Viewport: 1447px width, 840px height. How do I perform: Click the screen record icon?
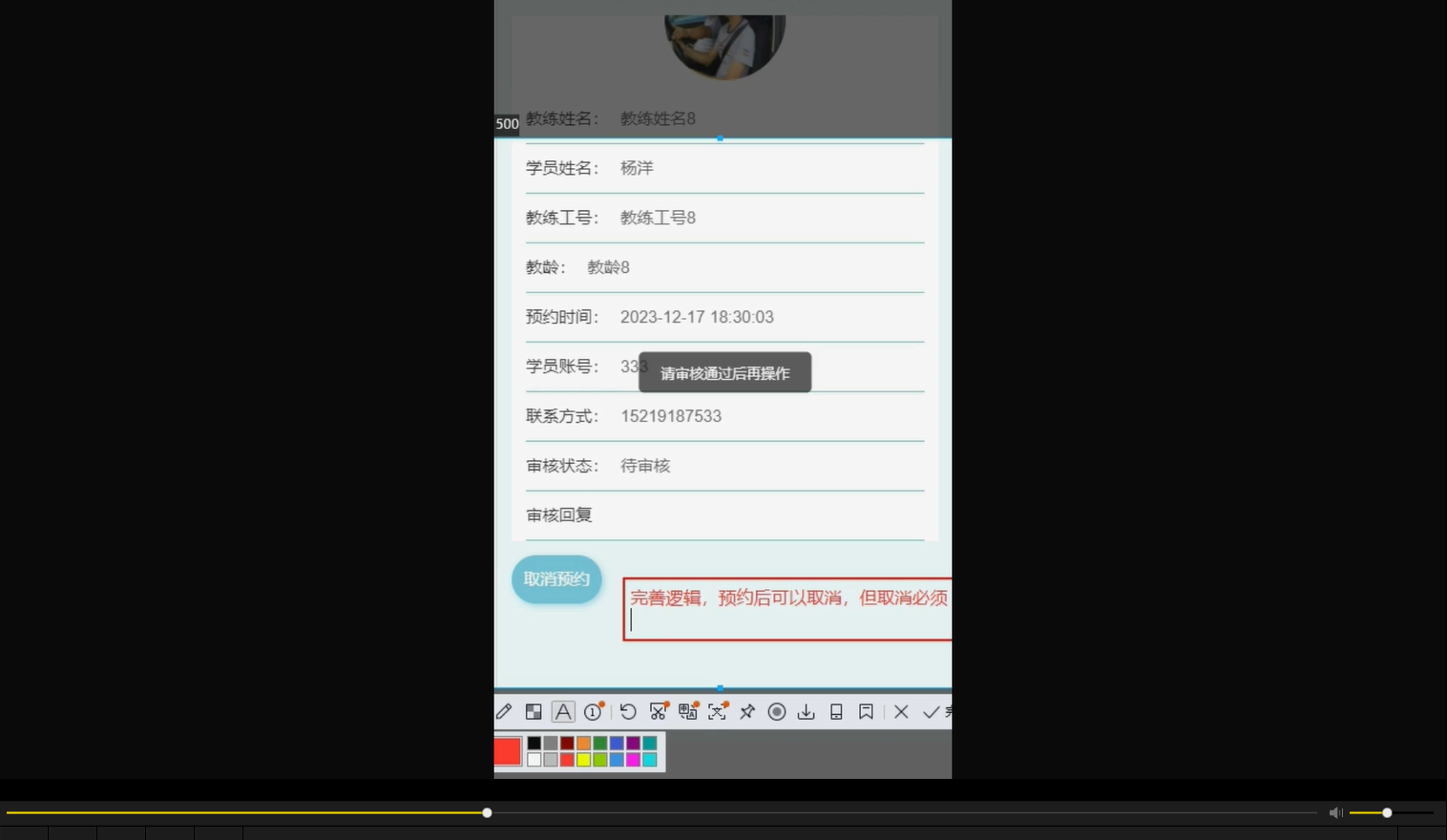pos(777,711)
